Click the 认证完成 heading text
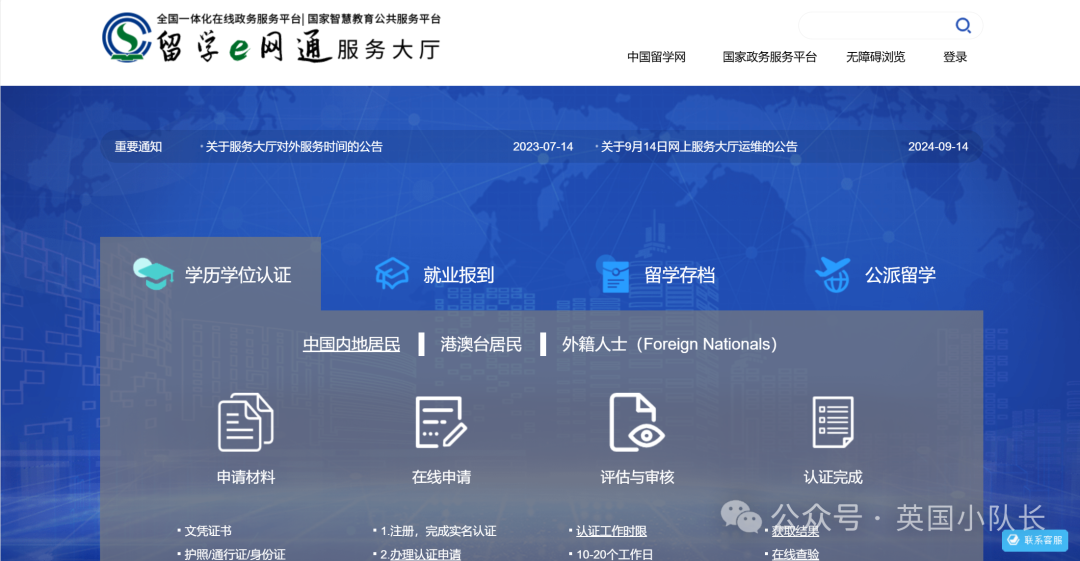The image size is (1080, 561). [x=833, y=477]
